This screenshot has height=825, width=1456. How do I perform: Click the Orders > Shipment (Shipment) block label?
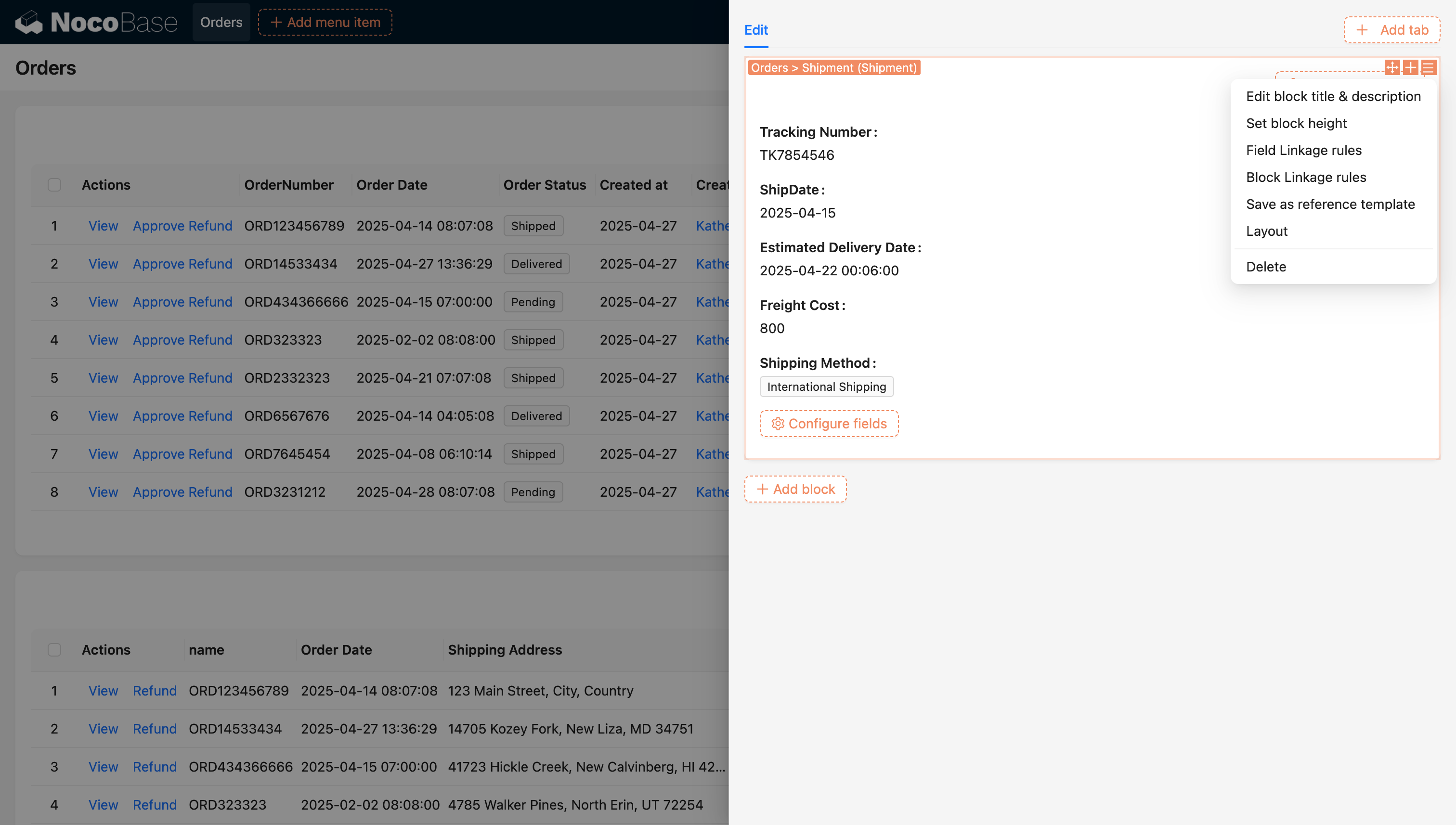click(834, 67)
